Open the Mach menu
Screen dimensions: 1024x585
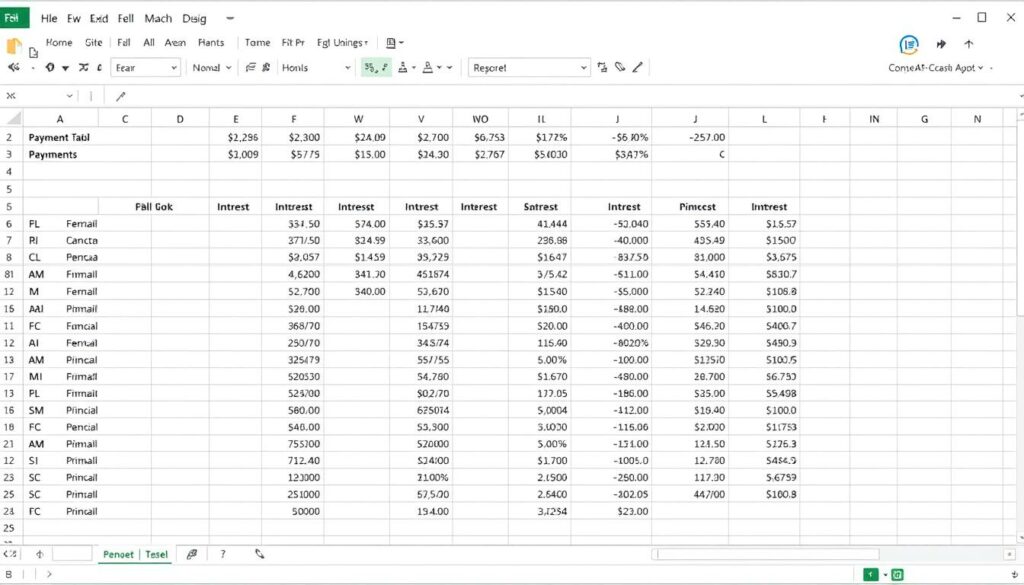158,18
